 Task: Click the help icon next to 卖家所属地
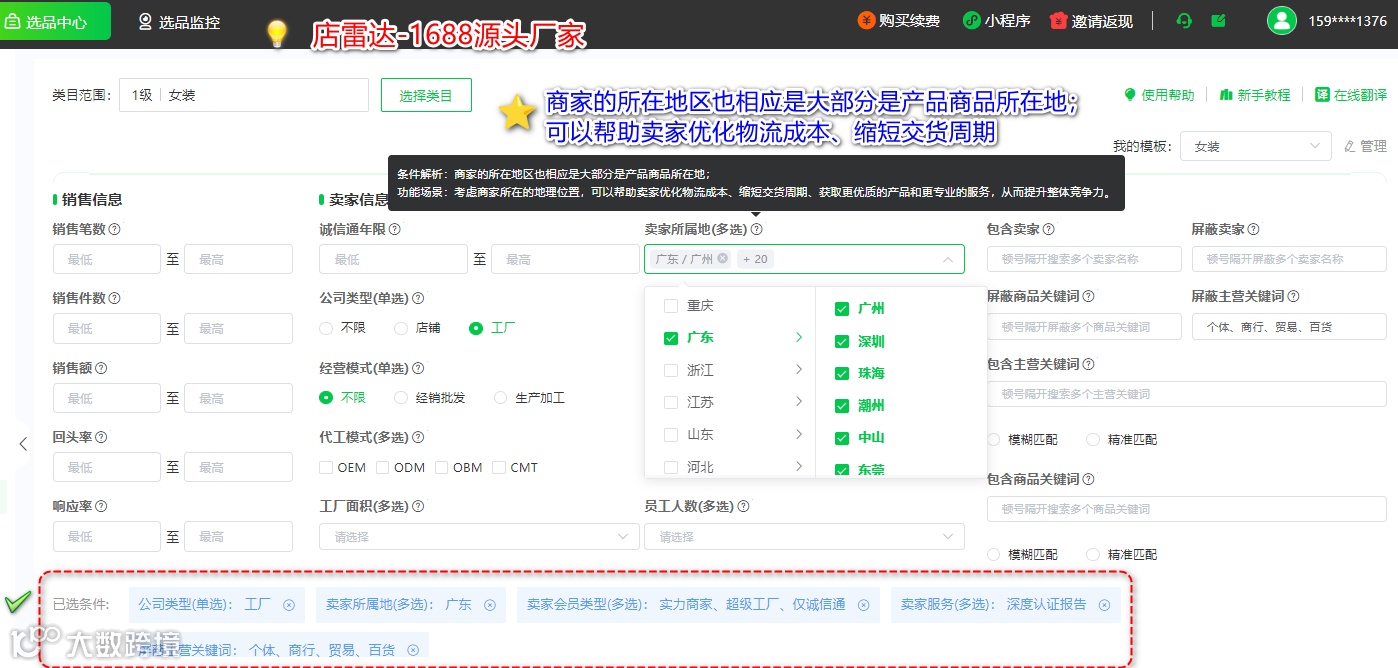[757, 229]
